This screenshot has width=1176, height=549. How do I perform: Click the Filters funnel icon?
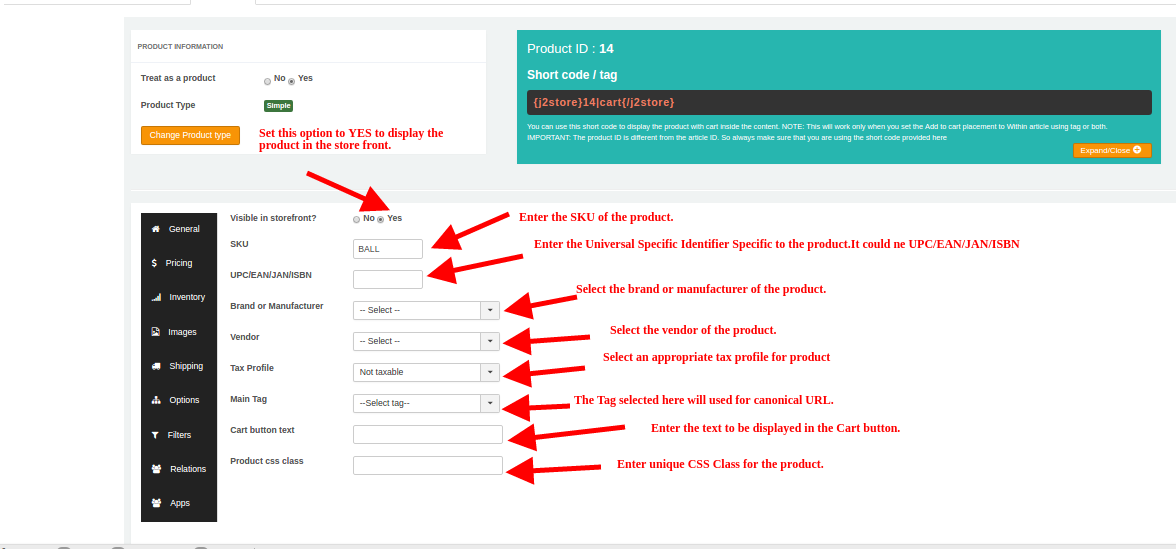pyautogui.click(x=155, y=435)
